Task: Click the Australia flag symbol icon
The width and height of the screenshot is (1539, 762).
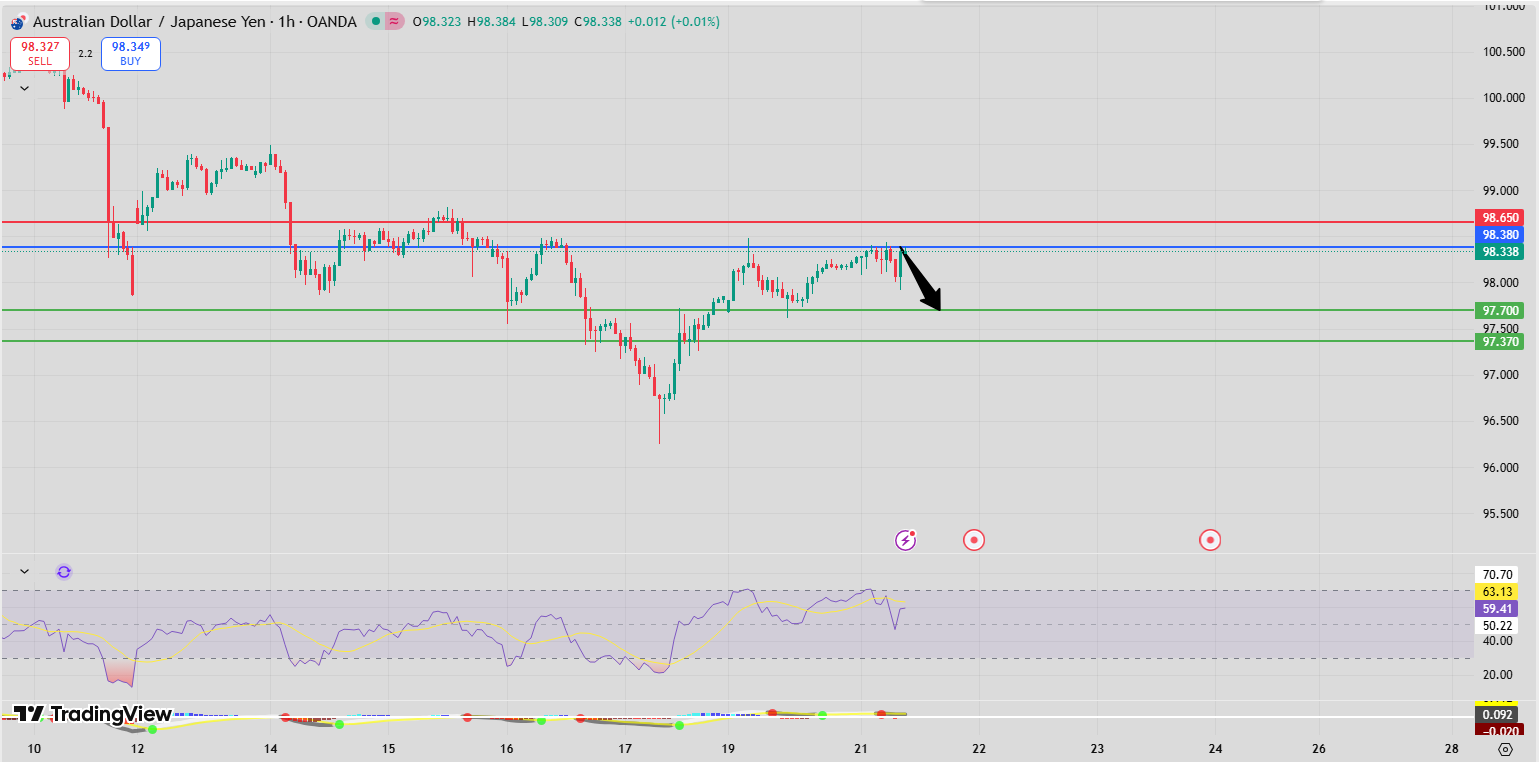Action: pyautogui.click(x=18, y=22)
